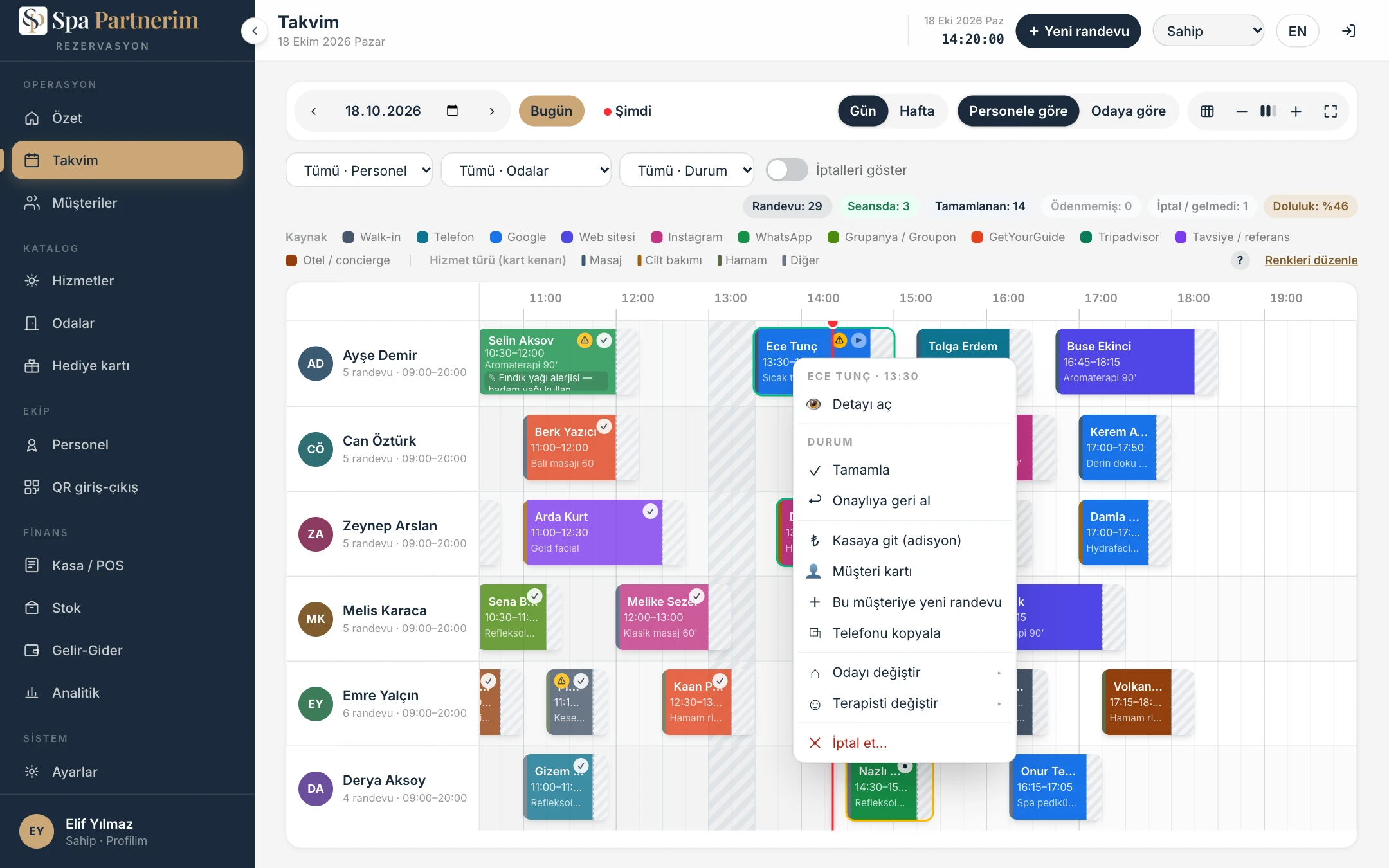Choose Tamamla in context menu

905,470
